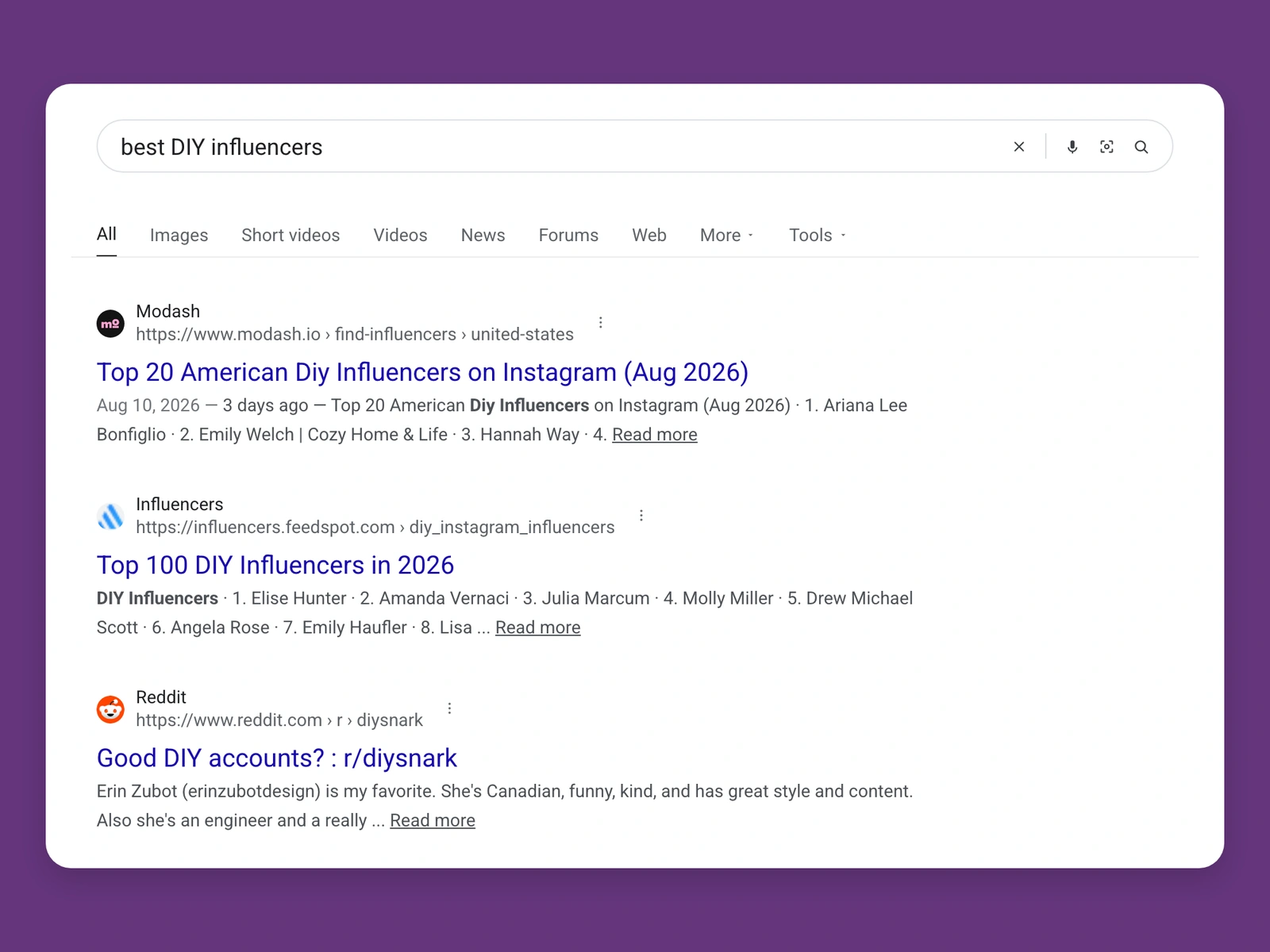The image size is (1270, 952).
Task: Open the Videos tab
Action: coord(400,235)
